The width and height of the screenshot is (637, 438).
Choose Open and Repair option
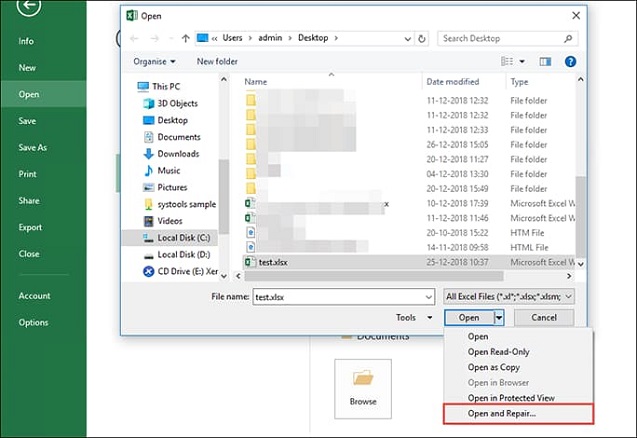pyautogui.click(x=518, y=414)
